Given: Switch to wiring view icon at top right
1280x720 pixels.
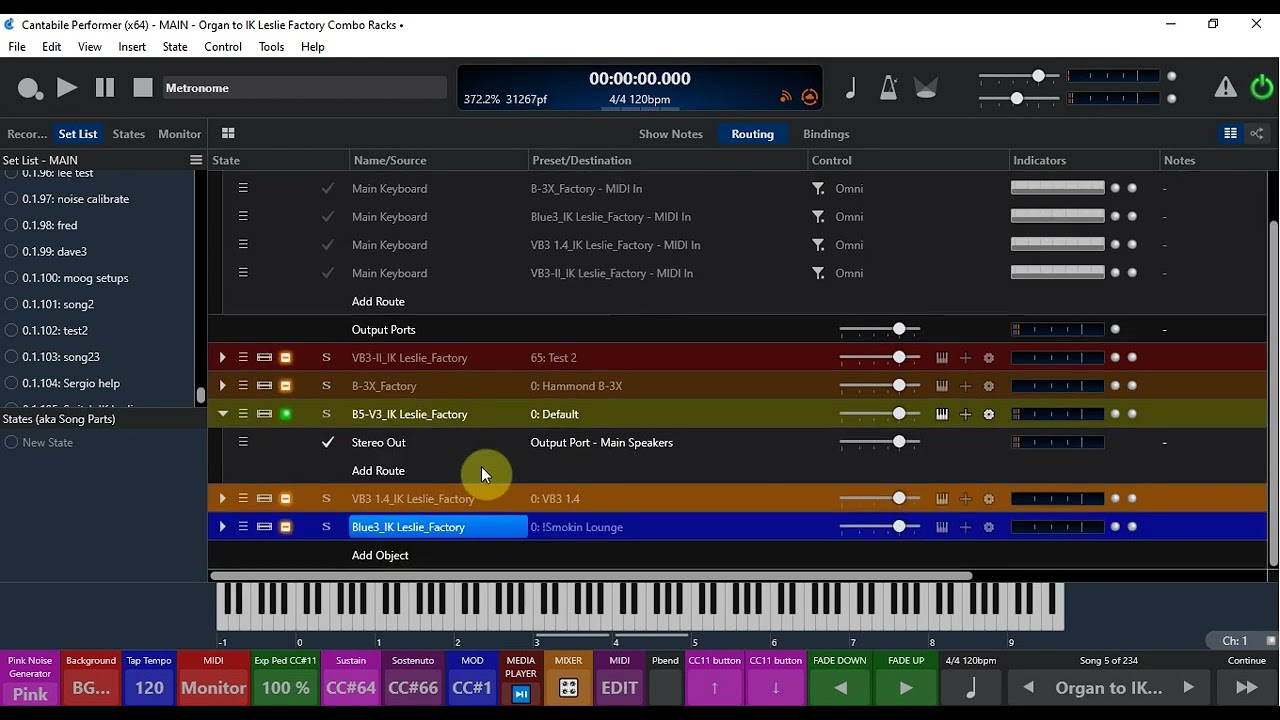Looking at the screenshot, I should (1257, 133).
